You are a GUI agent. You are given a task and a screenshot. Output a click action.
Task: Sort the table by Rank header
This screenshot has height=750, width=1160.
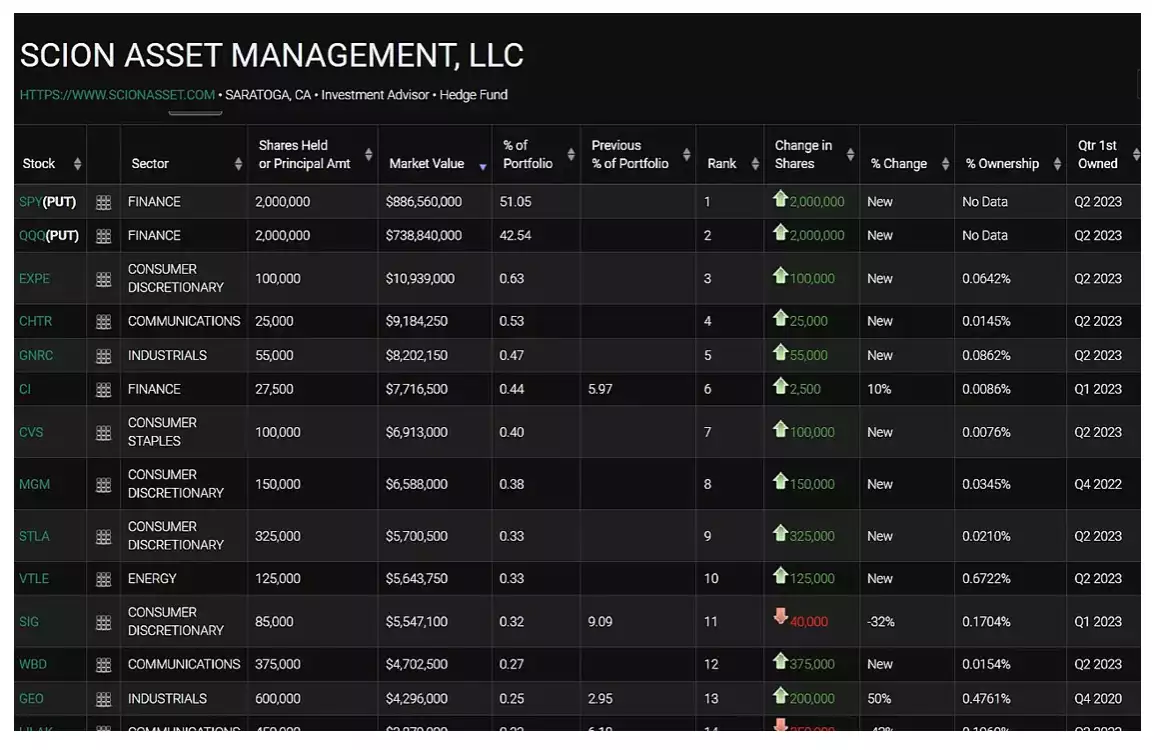click(x=722, y=164)
